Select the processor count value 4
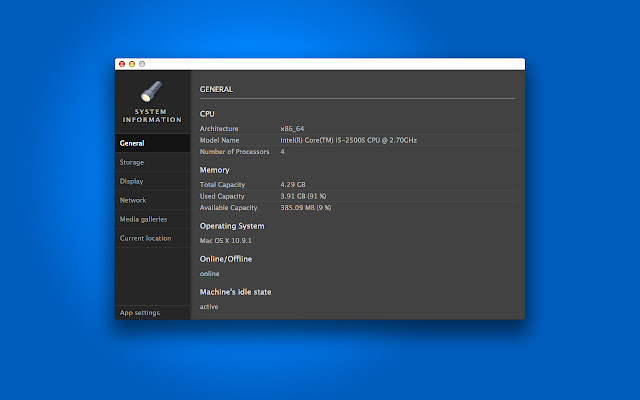The image size is (640, 400). click(282, 151)
